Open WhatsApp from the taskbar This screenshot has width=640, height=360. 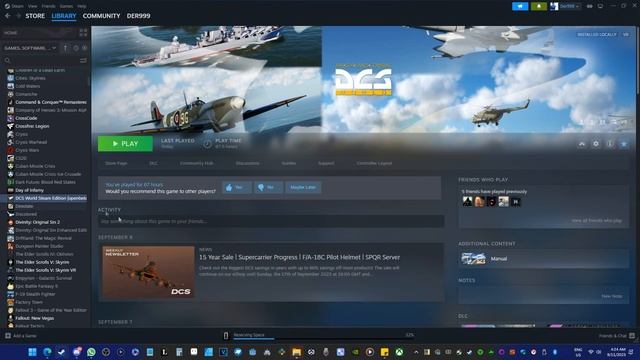[91, 352]
